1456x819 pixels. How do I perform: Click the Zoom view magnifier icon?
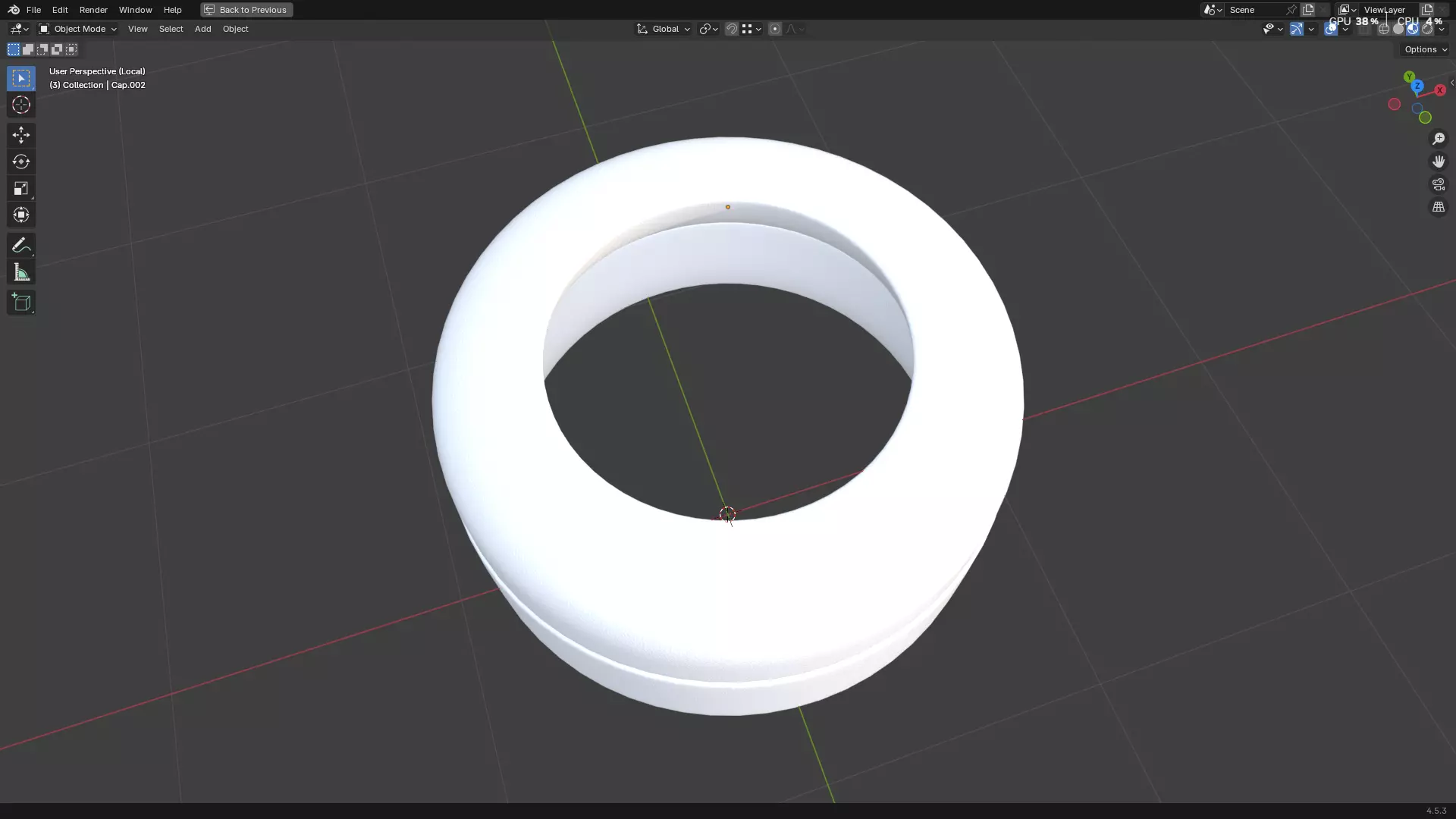point(1439,139)
